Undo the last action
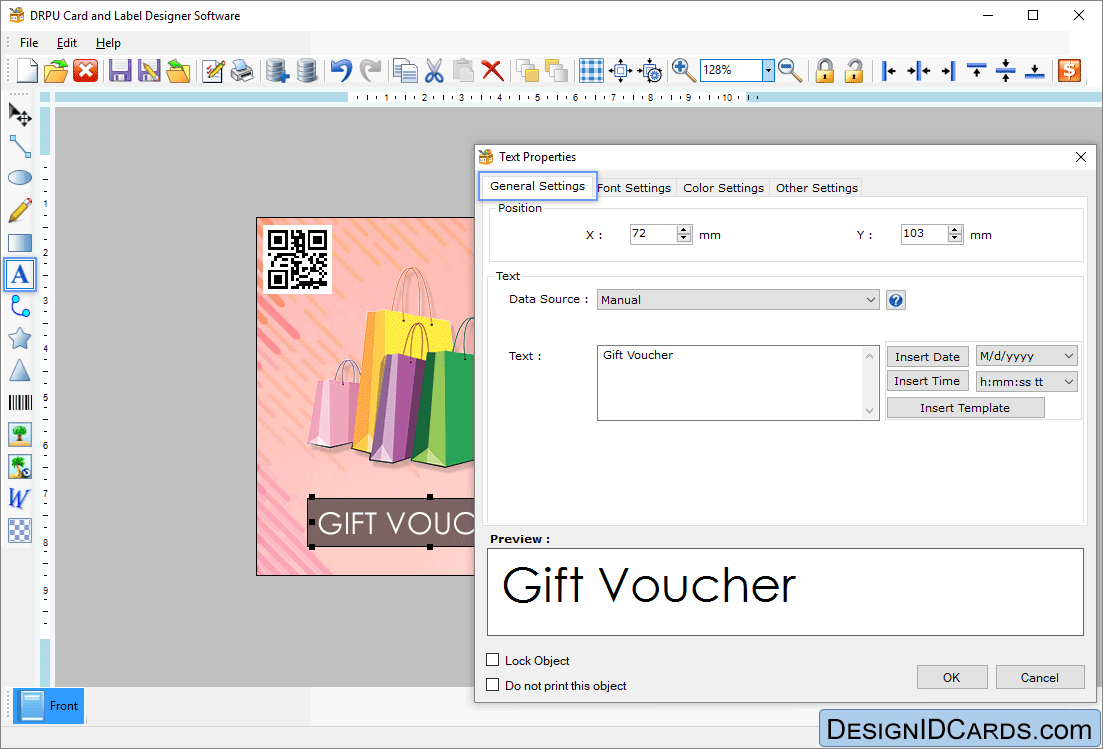This screenshot has height=749, width=1103. (x=342, y=70)
